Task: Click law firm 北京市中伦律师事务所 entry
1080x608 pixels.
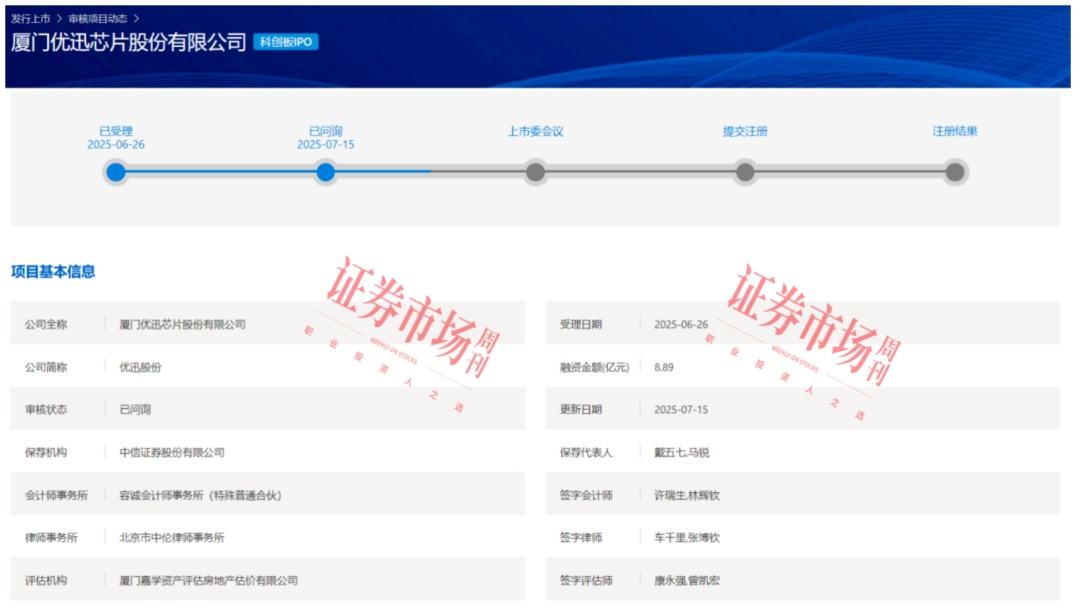Action: click(172, 538)
